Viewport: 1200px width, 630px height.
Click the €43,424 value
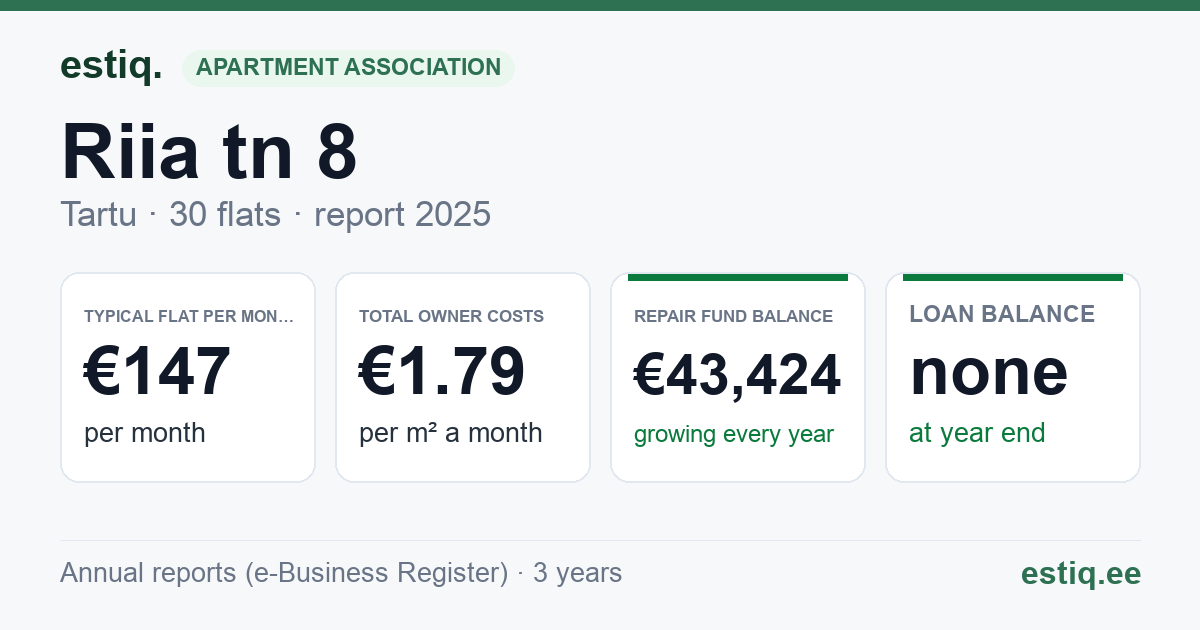pos(737,375)
